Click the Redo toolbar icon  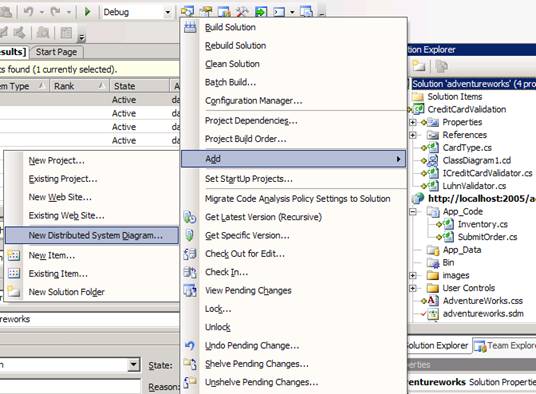click(x=55, y=12)
